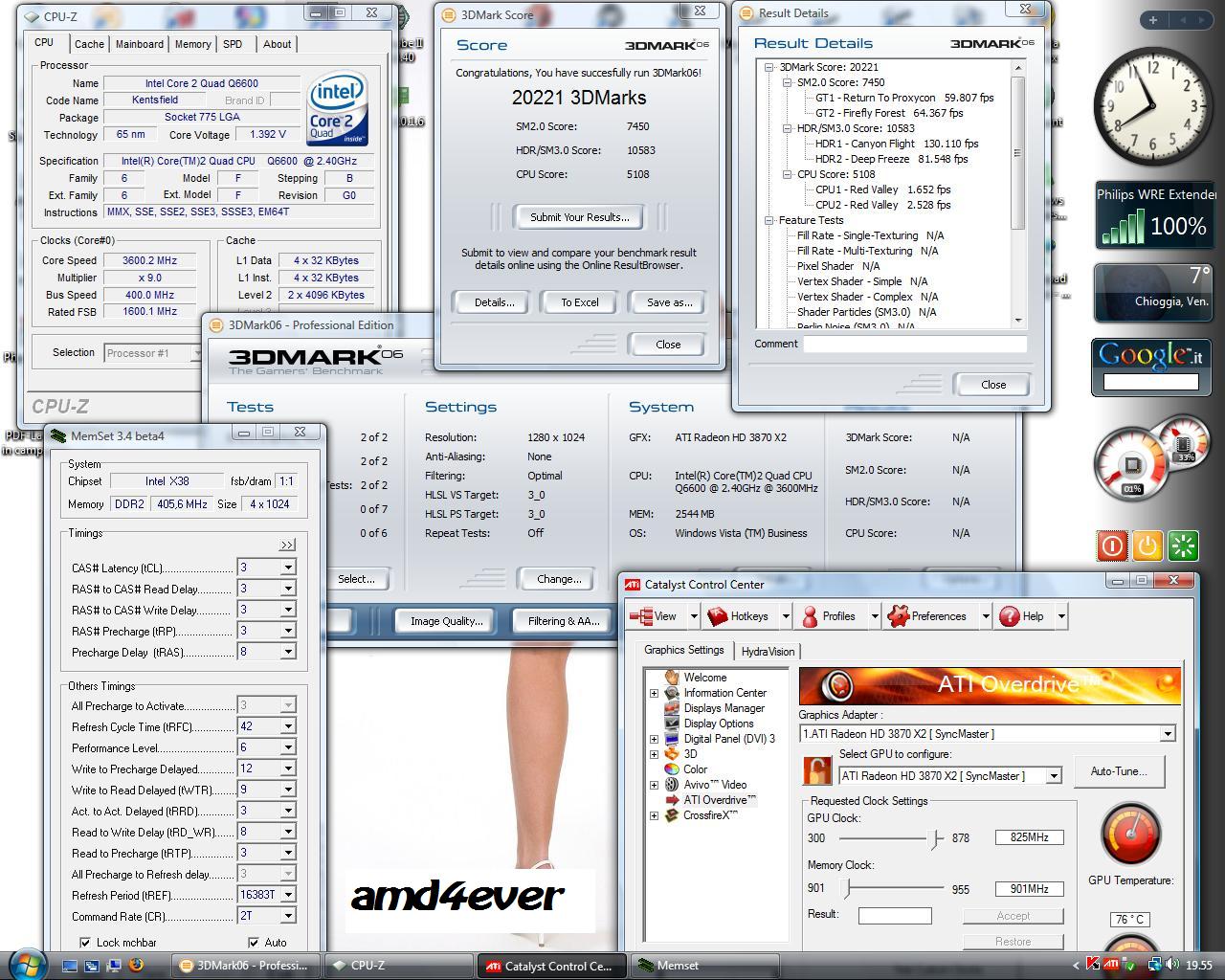Switch to Memory tab in CPU-Z
The height and width of the screenshot is (980, 1225).
click(192, 44)
